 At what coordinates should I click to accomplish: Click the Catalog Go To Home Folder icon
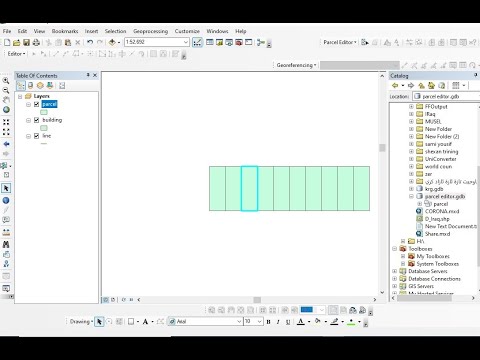pyautogui.click(x=431, y=86)
